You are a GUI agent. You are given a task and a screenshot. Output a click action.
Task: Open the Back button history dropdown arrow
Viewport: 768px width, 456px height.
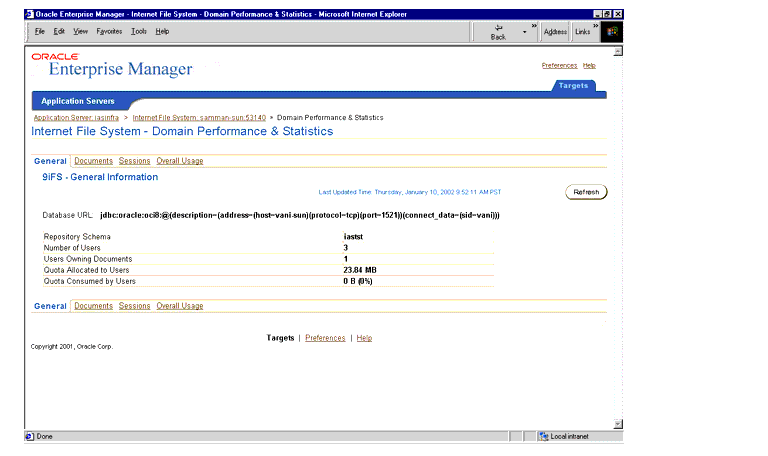525,32
